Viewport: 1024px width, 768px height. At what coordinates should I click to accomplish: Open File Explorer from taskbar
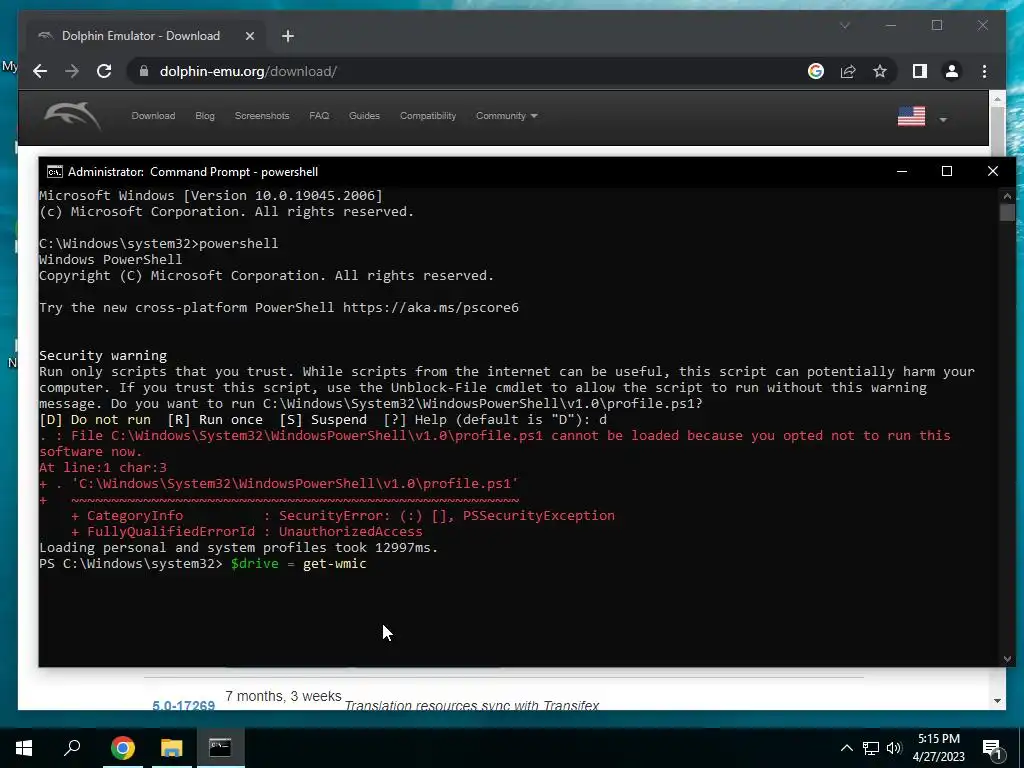[x=171, y=748]
